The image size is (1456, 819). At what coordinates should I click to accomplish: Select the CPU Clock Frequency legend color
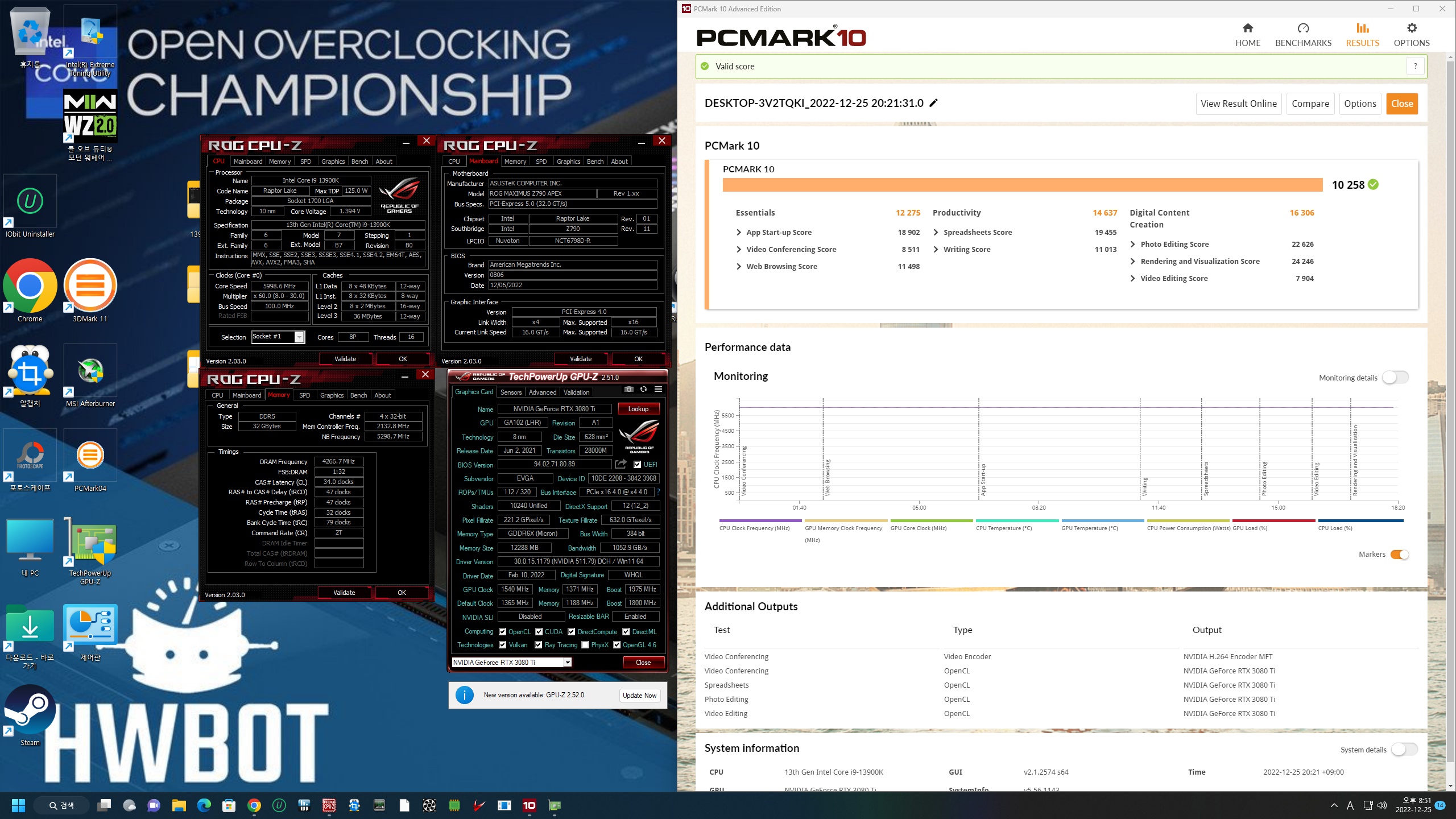(760, 520)
